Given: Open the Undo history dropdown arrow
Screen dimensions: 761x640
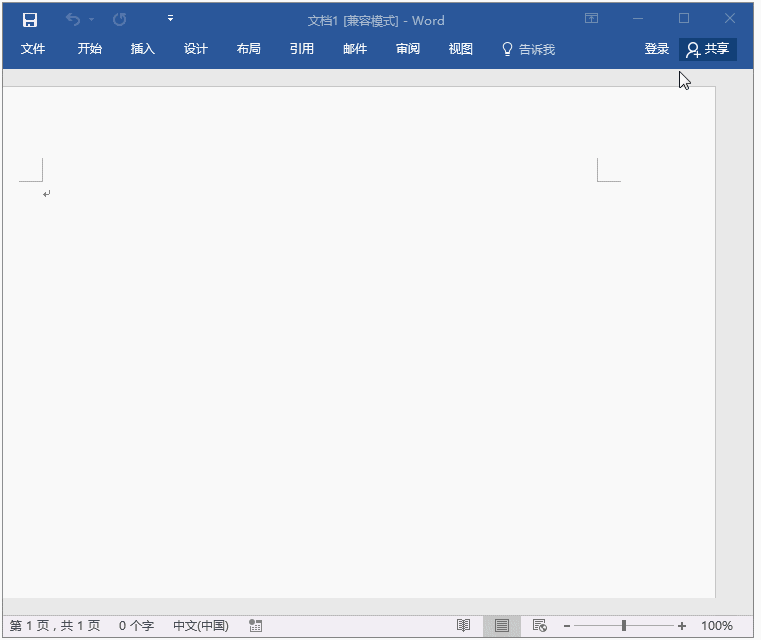Looking at the screenshot, I should click(x=91, y=20).
